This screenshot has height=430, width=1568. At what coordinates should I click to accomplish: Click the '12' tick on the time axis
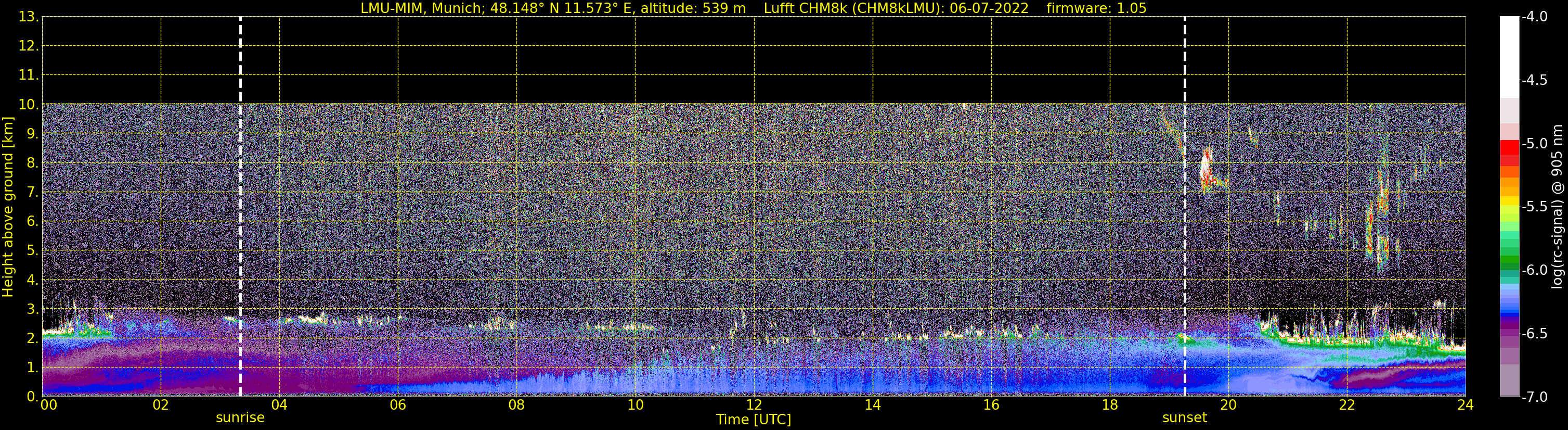pos(754,405)
